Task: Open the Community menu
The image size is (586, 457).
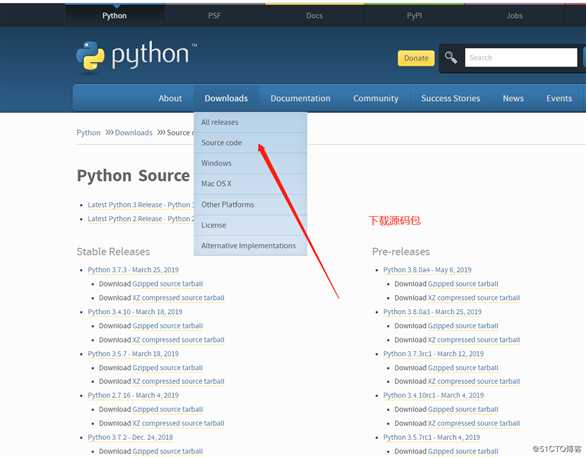Action: coord(376,98)
